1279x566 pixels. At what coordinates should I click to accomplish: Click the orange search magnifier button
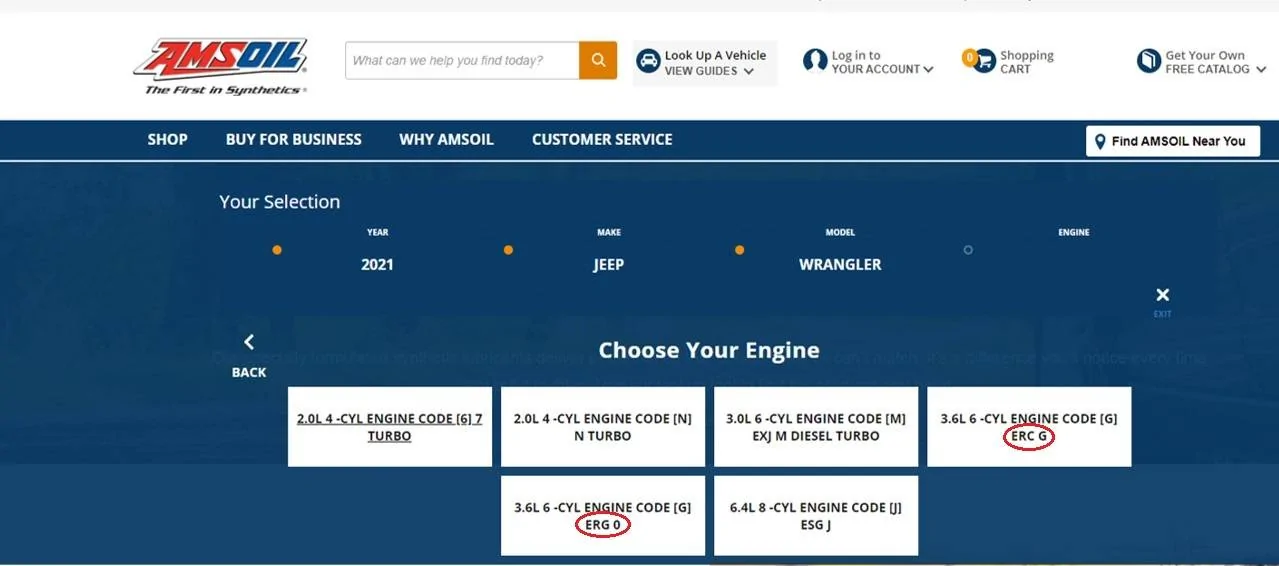598,60
